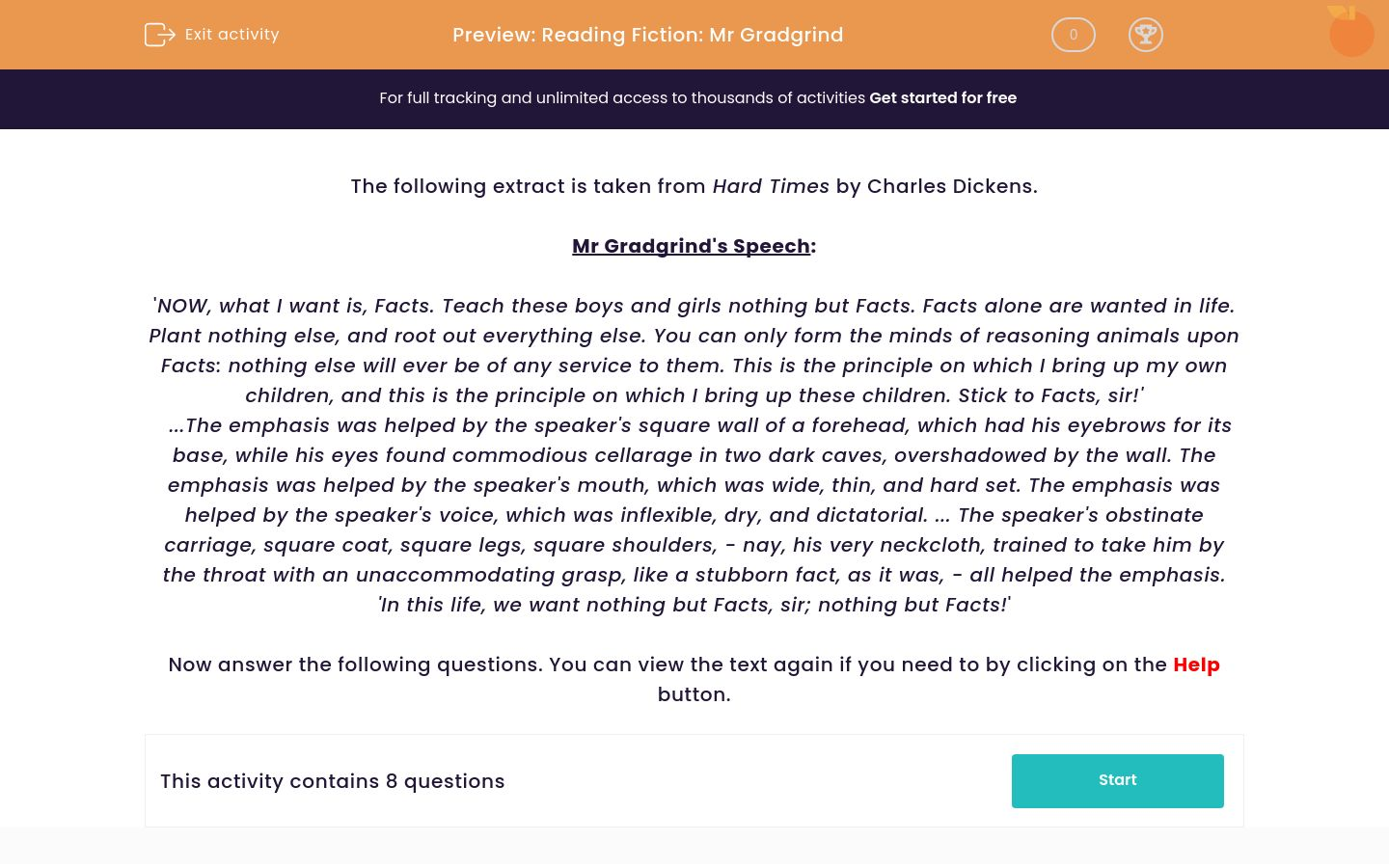
Task: Click the exit activity door icon
Action: pos(160,35)
